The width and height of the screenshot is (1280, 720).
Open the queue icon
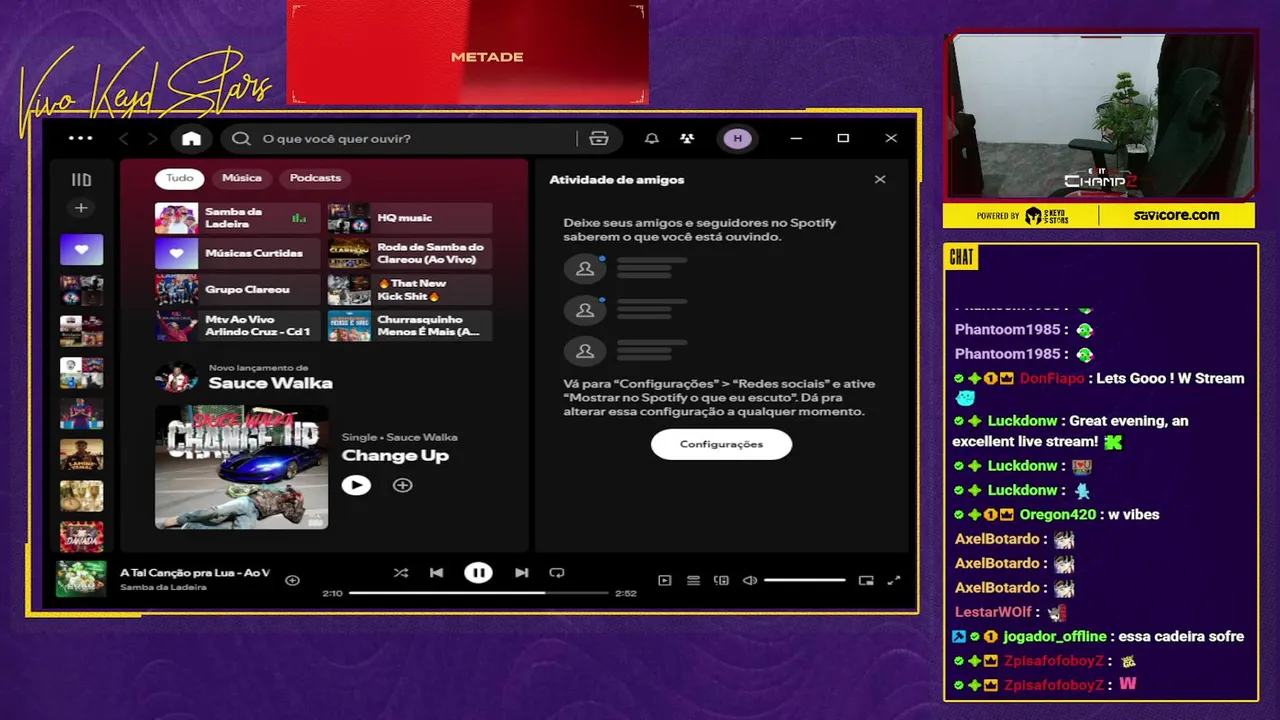point(693,580)
